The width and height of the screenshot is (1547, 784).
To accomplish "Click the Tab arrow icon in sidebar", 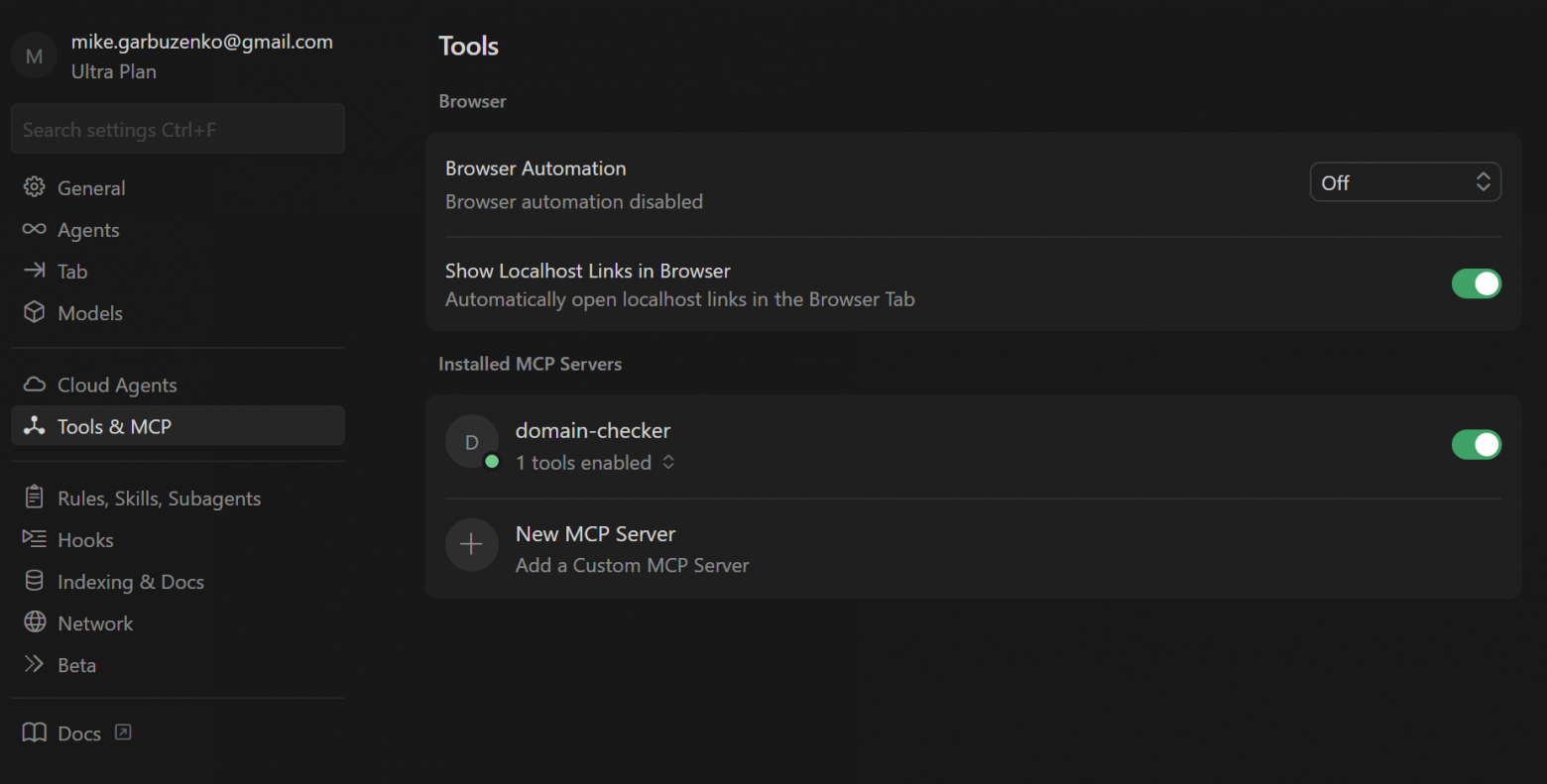I will (34, 271).
